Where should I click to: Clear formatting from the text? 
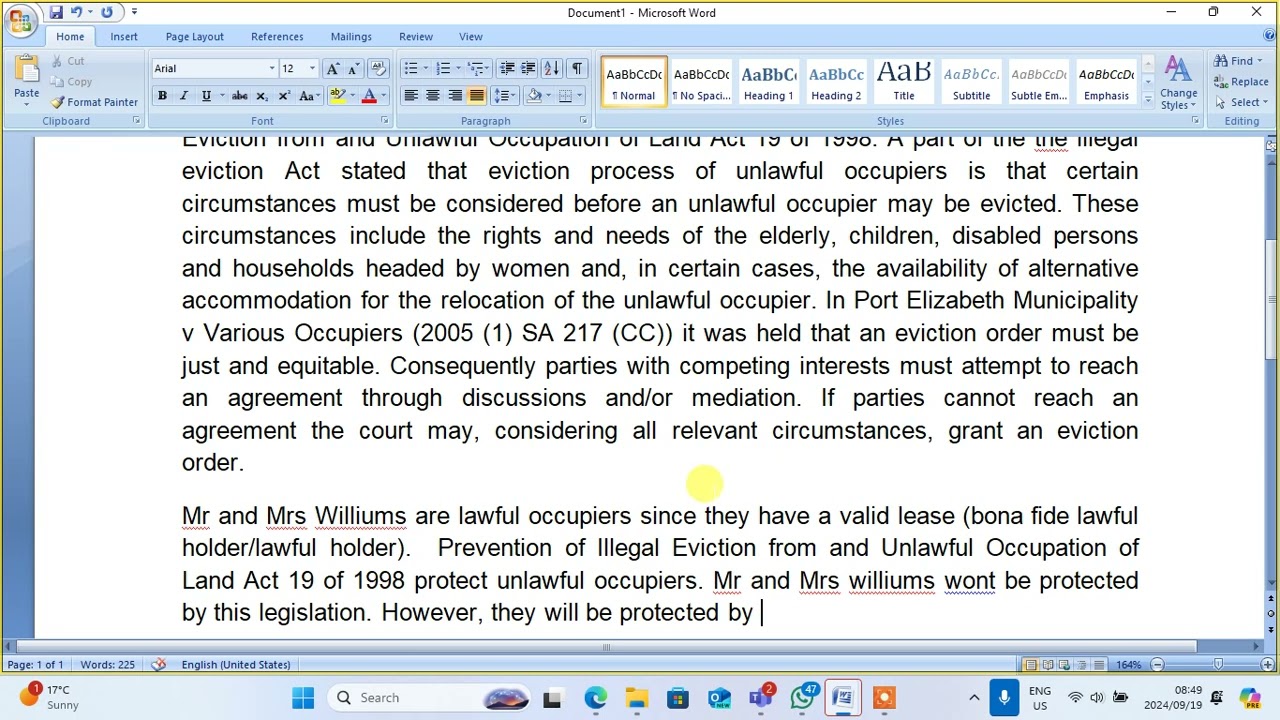click(378, 68)
